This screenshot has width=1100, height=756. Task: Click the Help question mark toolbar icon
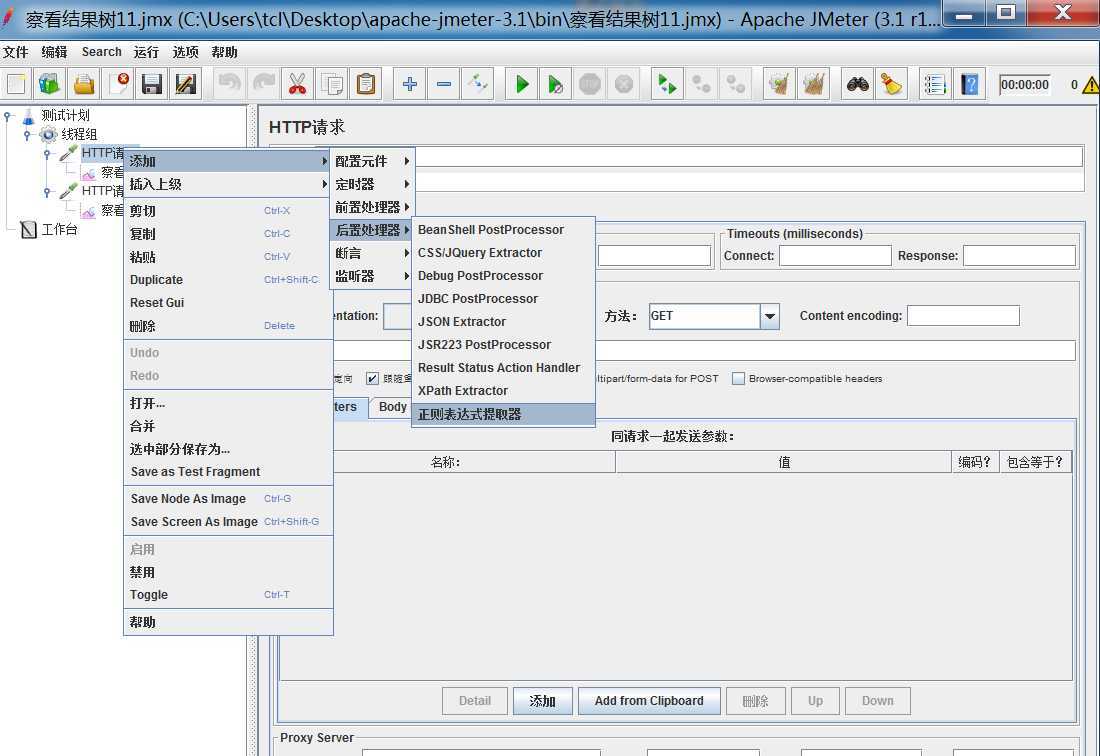(970, 85)
